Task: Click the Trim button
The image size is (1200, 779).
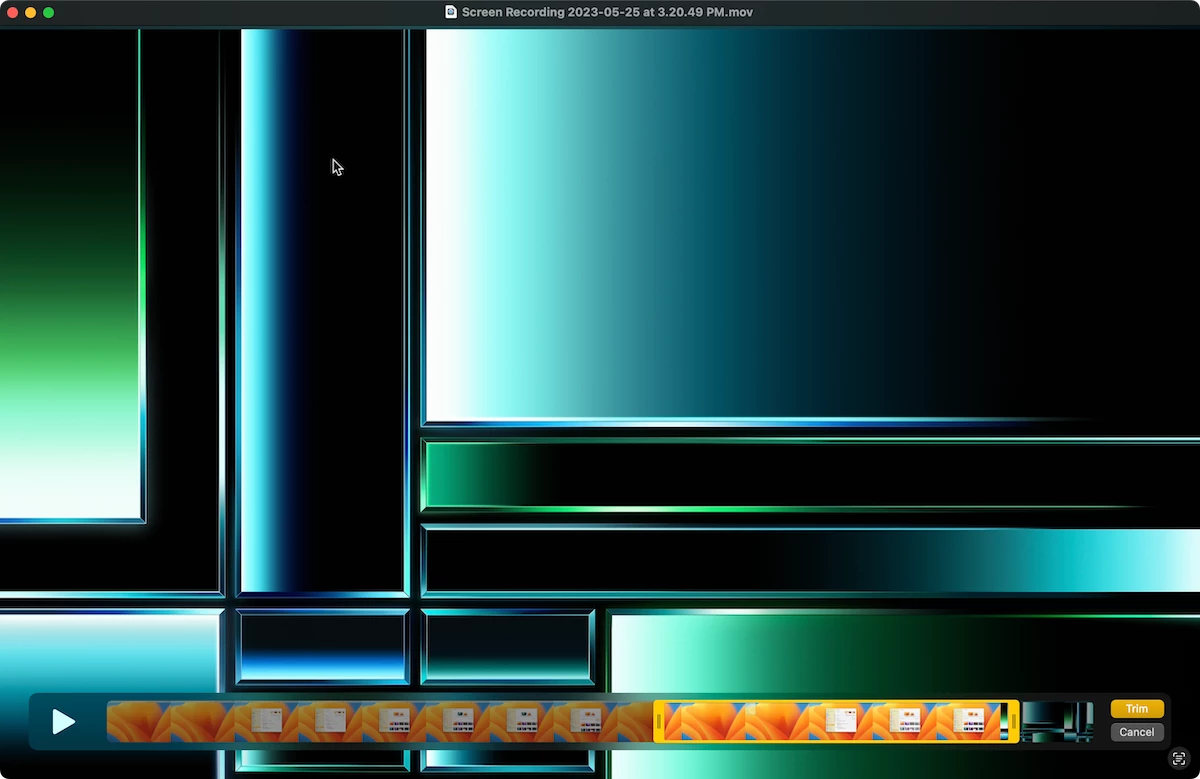Action: tap(1137, 709)
